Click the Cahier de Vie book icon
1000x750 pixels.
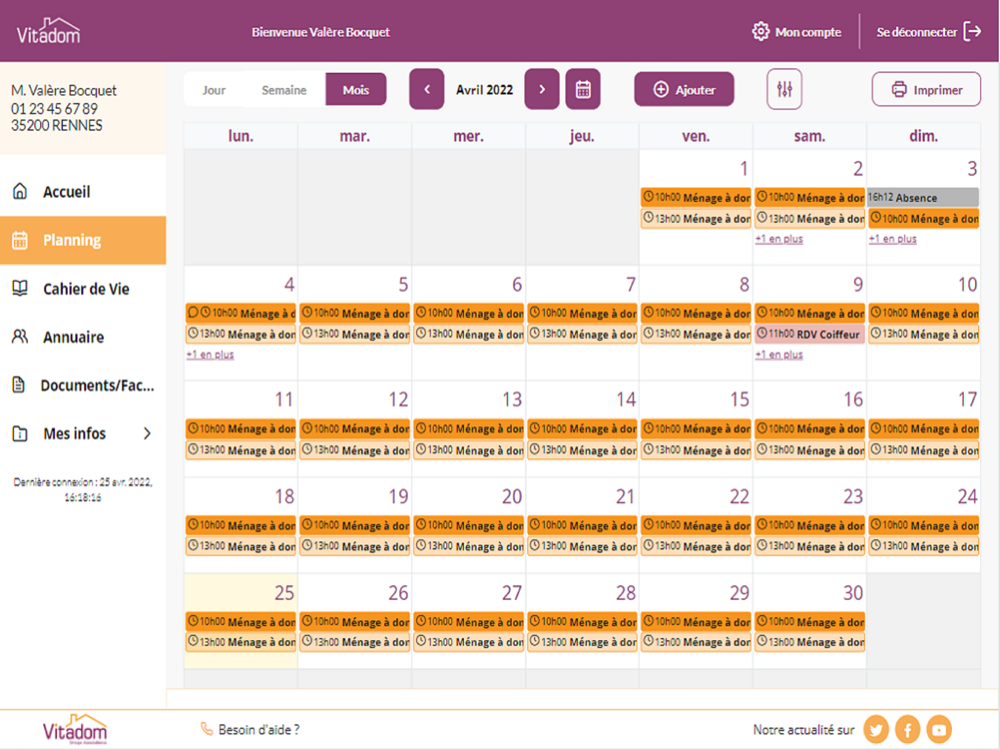click(20, 288)
